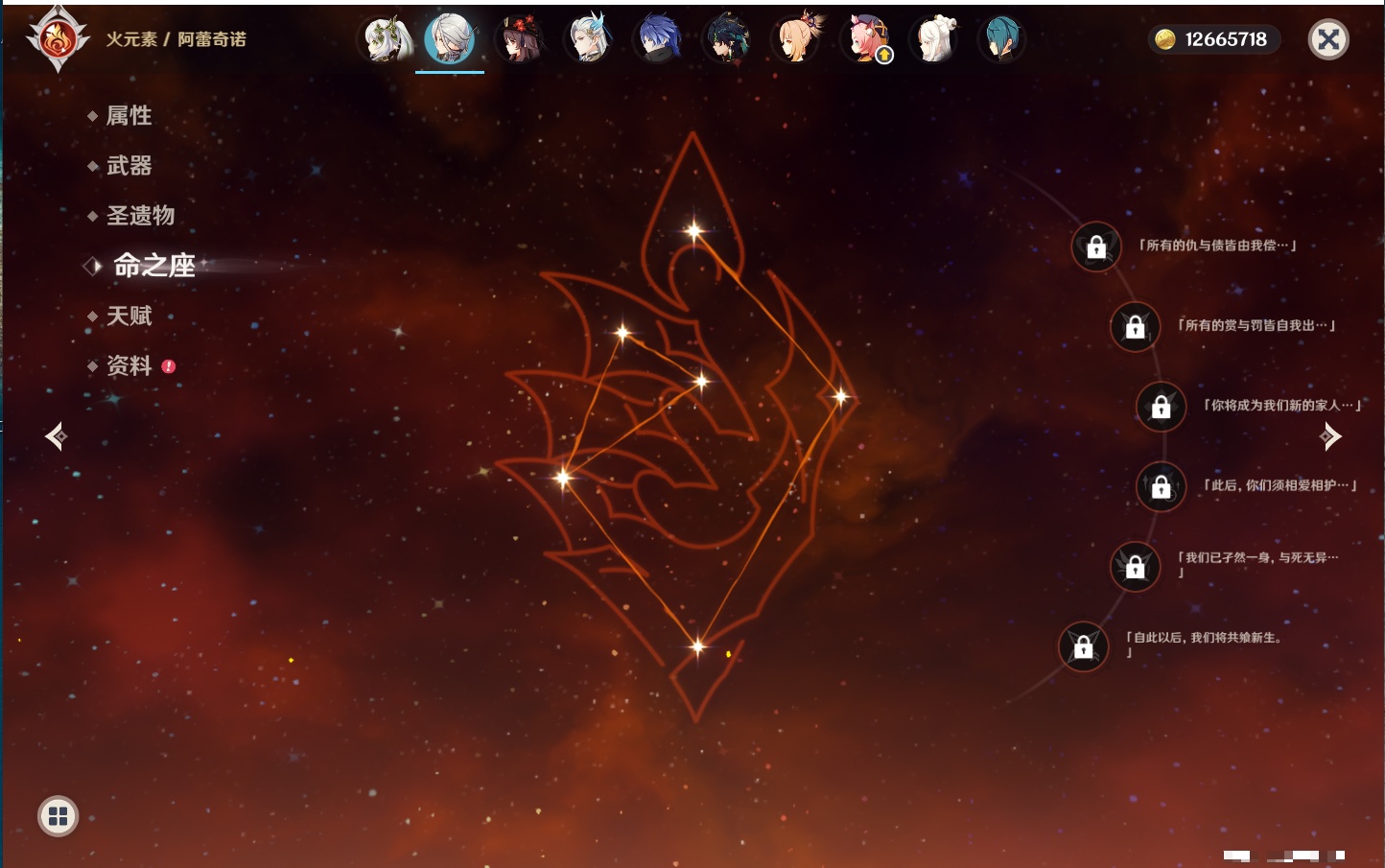Select the topmost star of the constellation
This screenshot has height=868, width=1385.
(x=693, y=230)
